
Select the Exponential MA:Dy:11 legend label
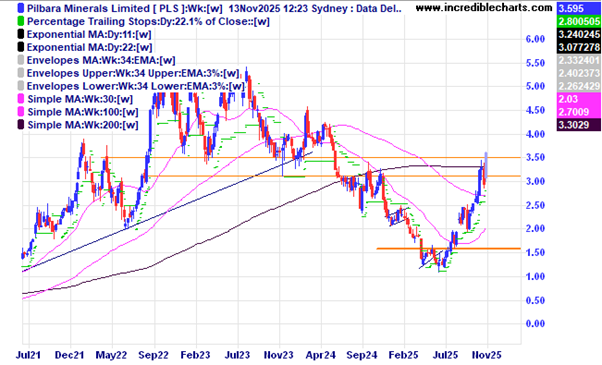tap(89, 35)
